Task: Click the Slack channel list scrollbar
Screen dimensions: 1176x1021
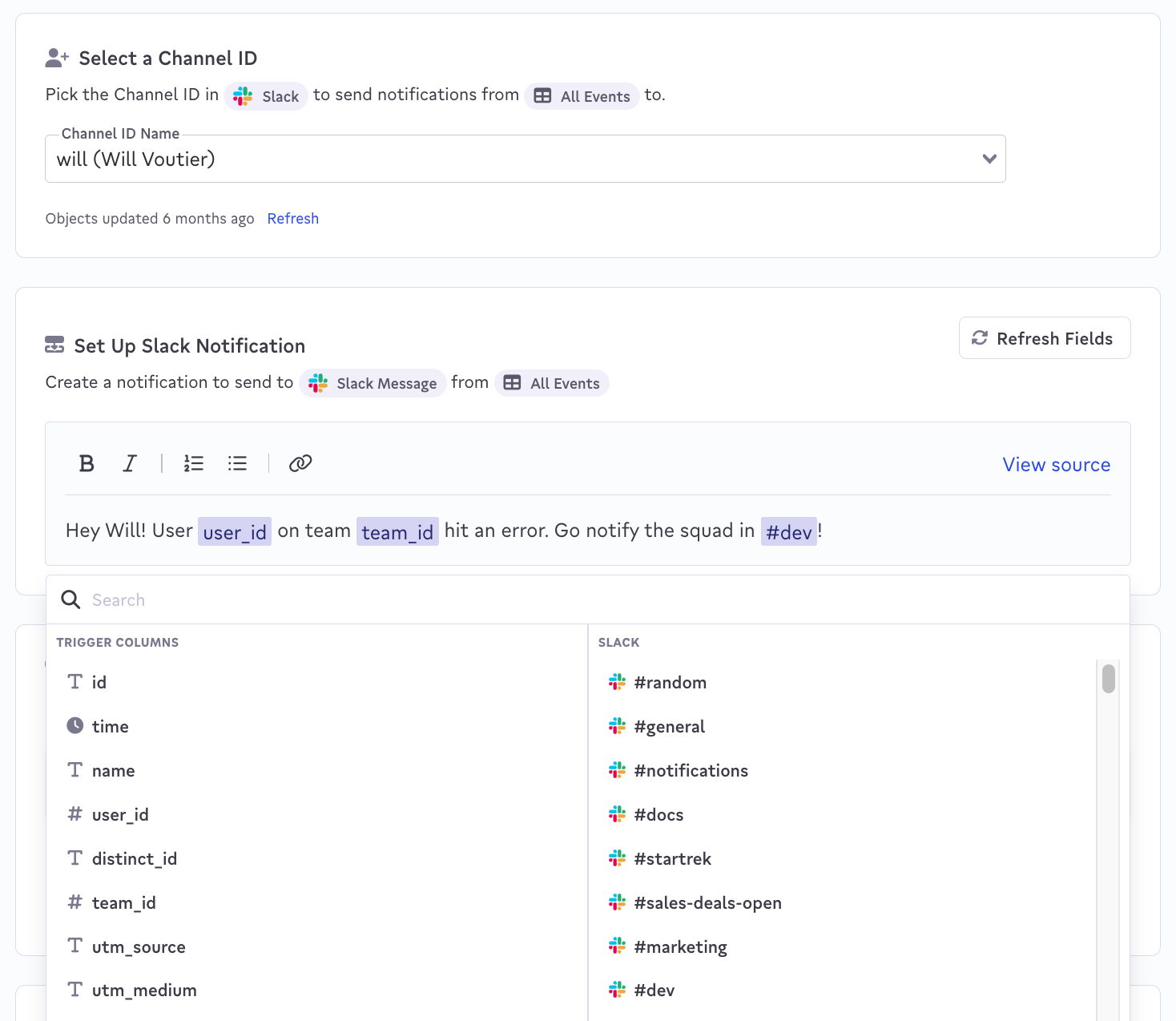Action: click(x=1108, y=678)
